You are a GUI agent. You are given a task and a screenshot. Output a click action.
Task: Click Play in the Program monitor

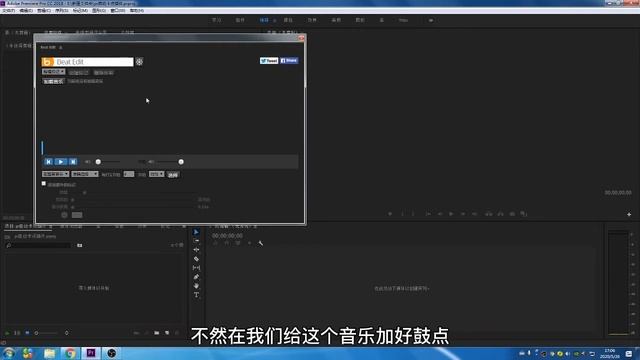coord(451,214)
